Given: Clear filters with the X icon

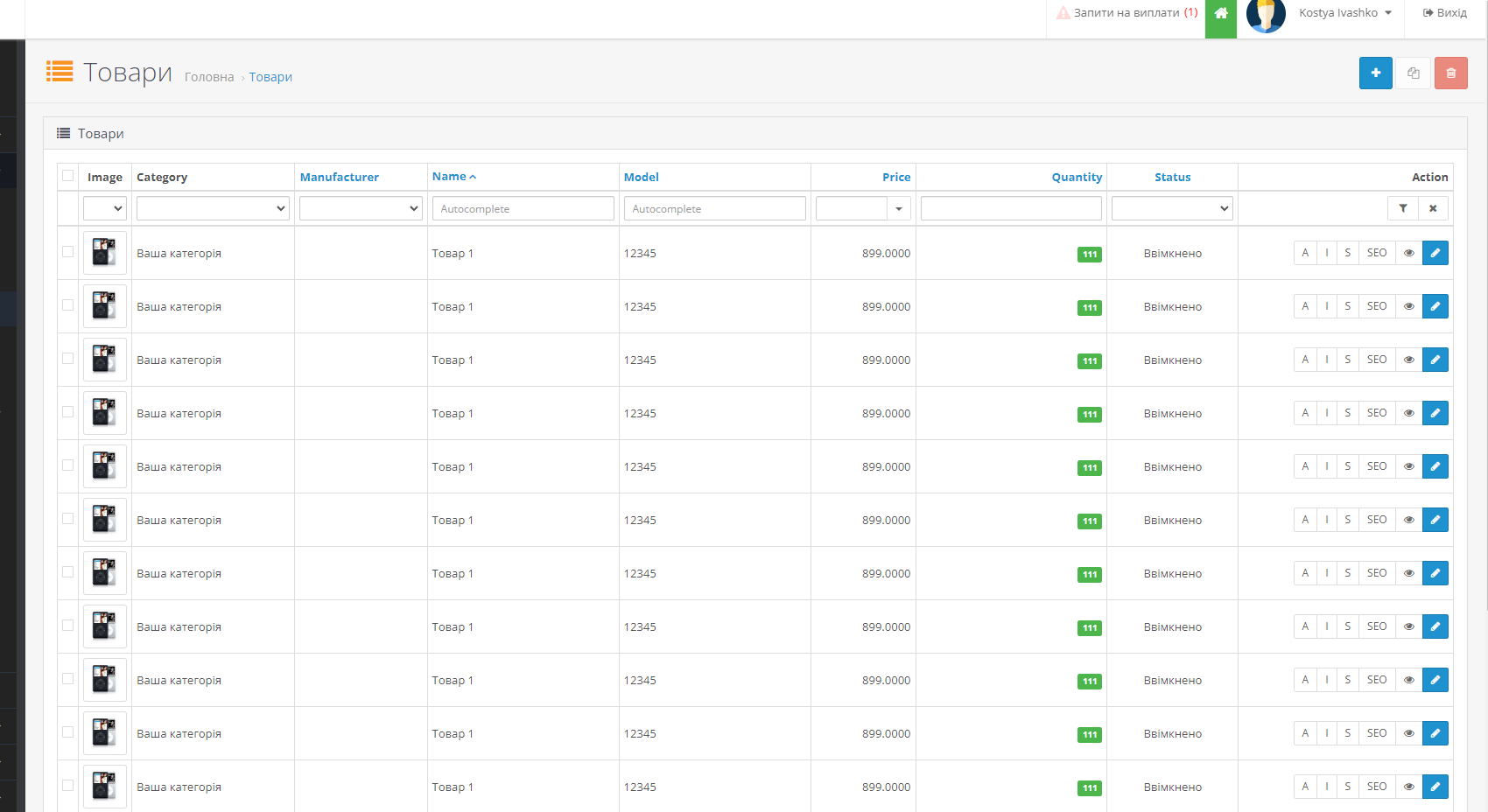Looking at the screenshot, I should (1433, 208).
